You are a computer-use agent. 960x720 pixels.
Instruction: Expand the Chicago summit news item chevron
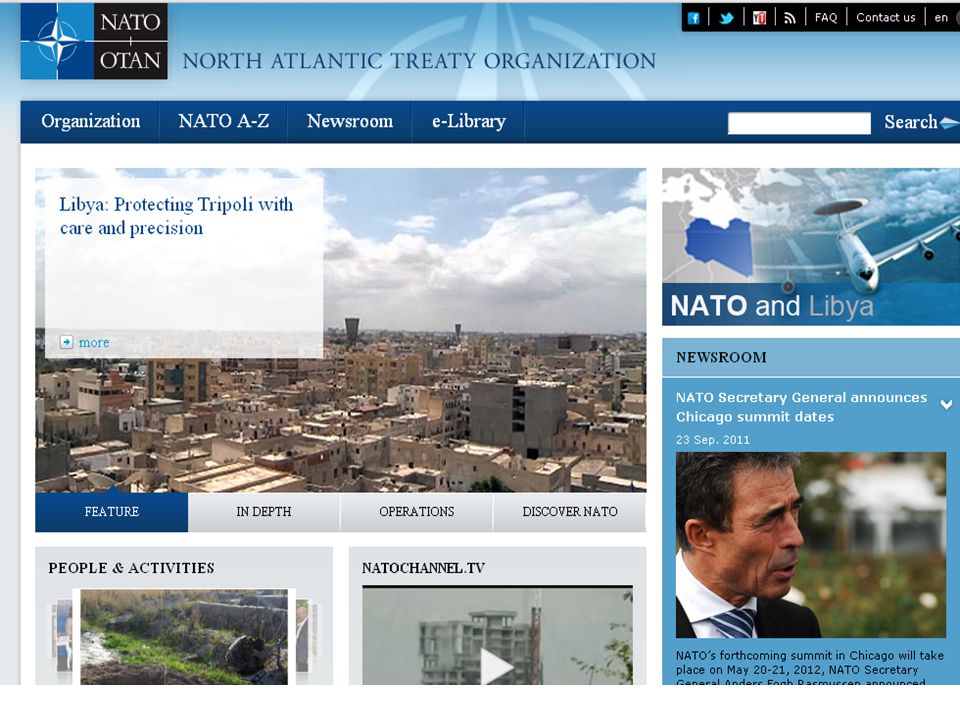tap(947, 405)
